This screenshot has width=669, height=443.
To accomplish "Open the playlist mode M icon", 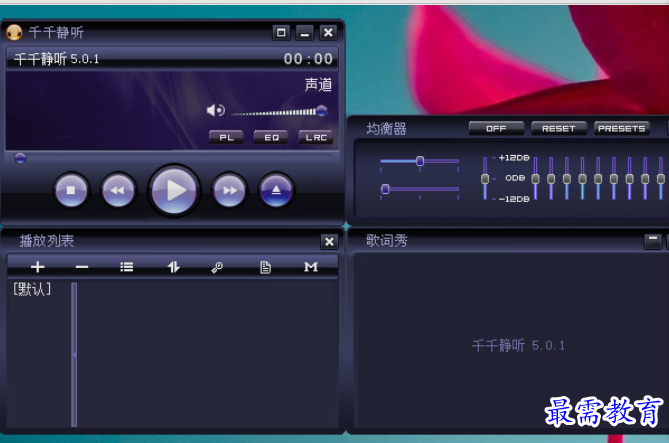I will (311, 267).
